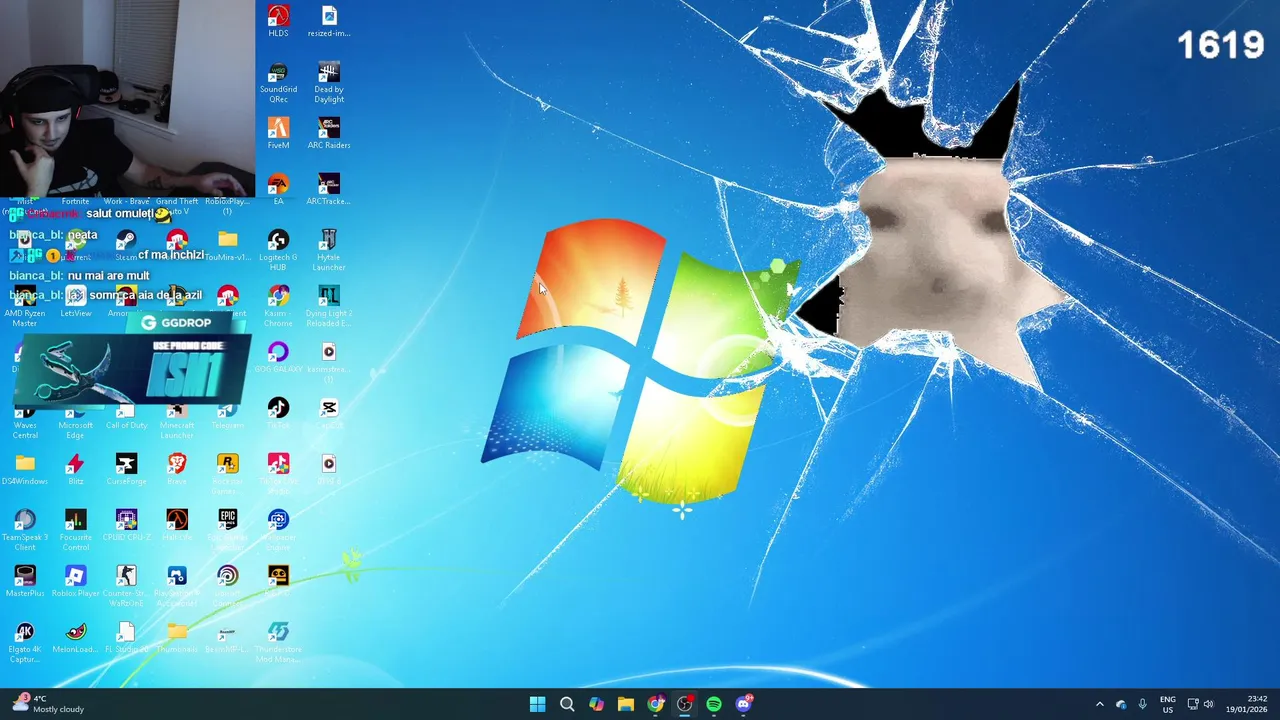Show hidden system tray icons
Viewport: 1280px width, 720px height.
1100,704
